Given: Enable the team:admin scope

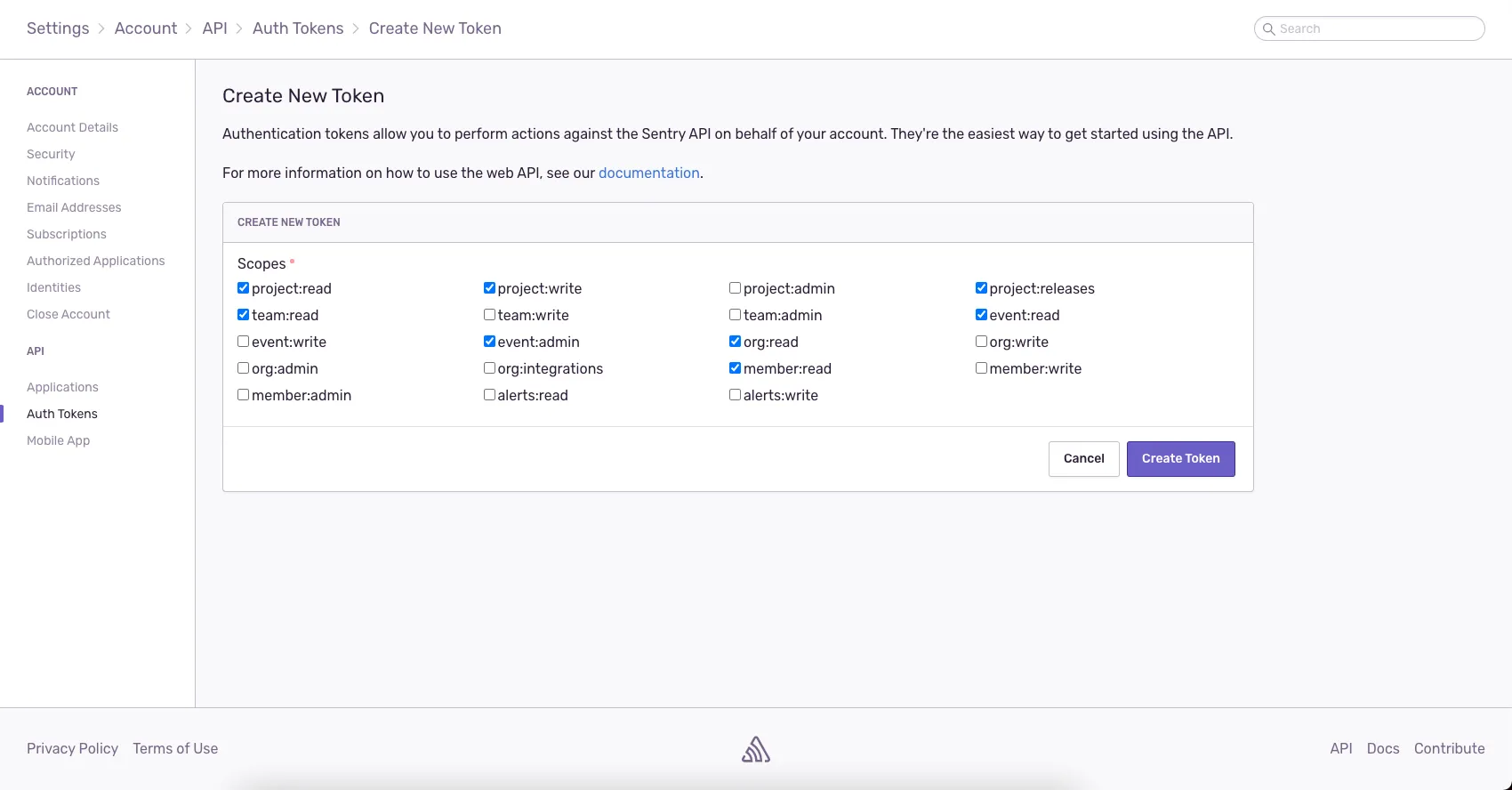Looking at the screenshot, I should point(735,315).
